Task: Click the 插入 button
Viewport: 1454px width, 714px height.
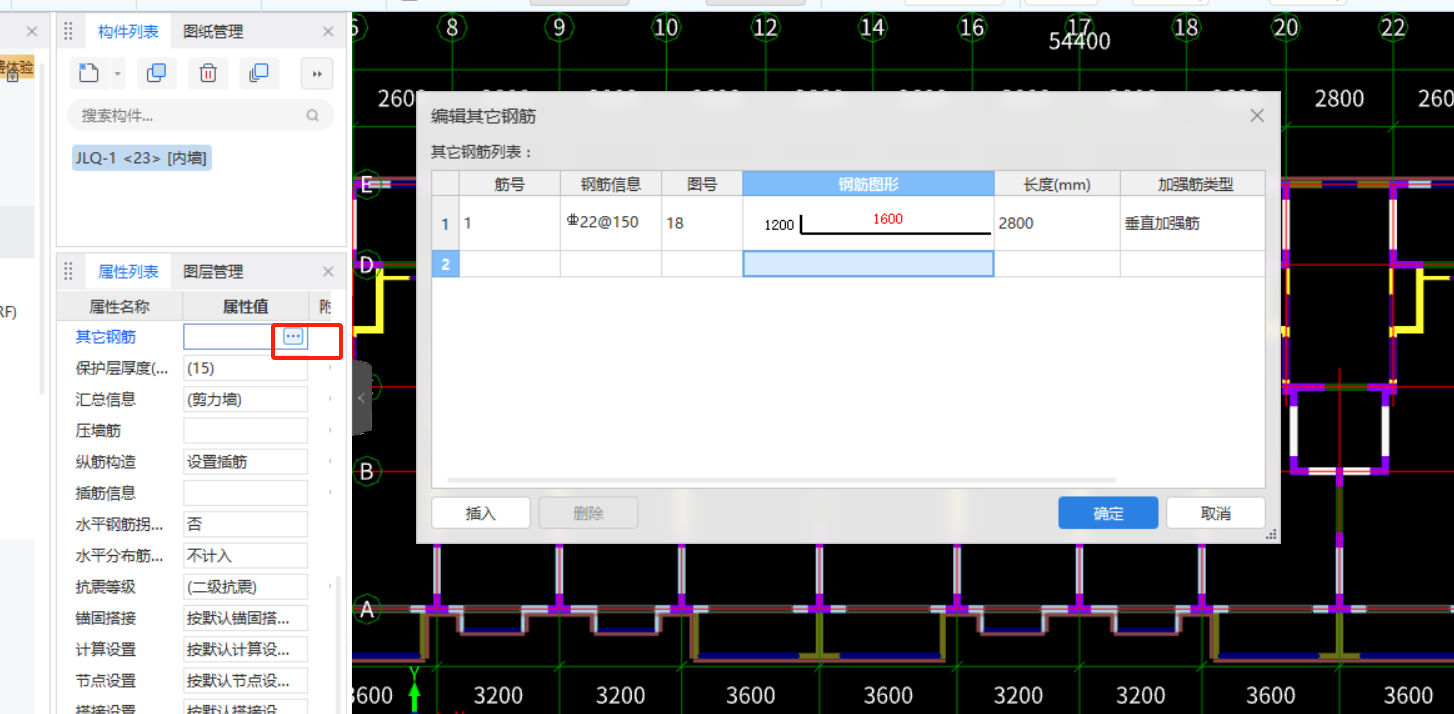Action: coord(481,513)
